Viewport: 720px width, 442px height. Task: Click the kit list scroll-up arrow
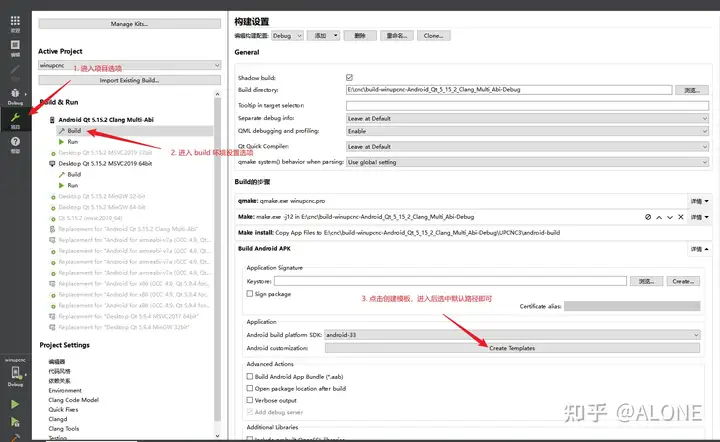(218, 94)
